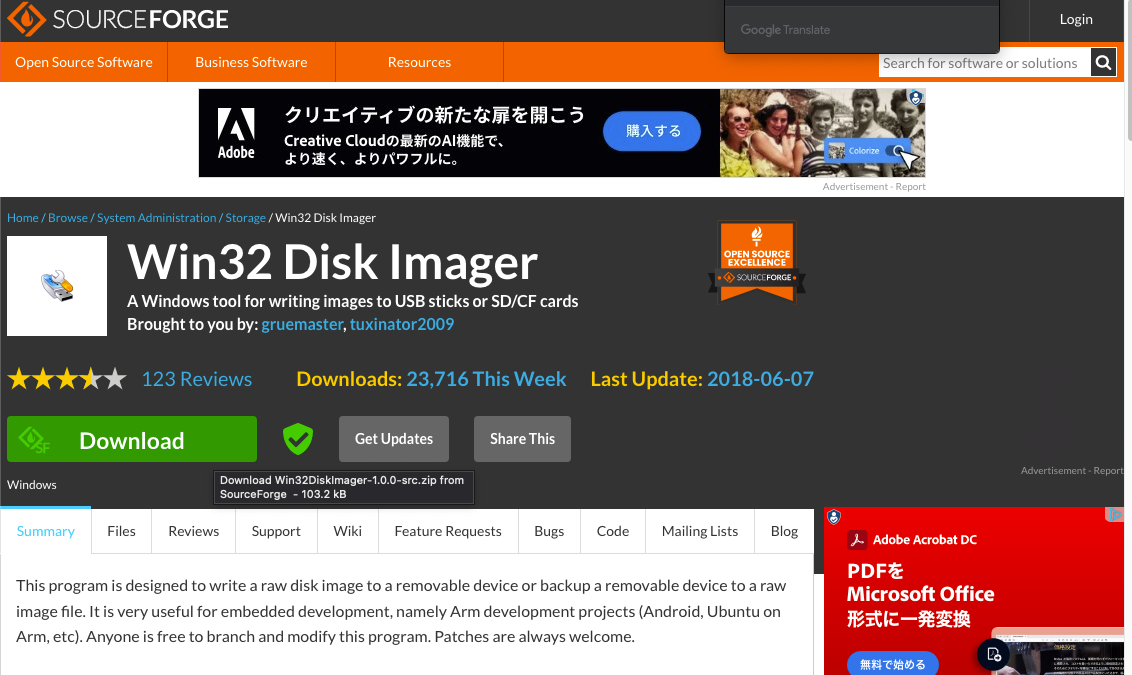Viewport: 1132px width, 675px height.
Task: Go to Home breadcrumb
Action: tap(22, 217)
